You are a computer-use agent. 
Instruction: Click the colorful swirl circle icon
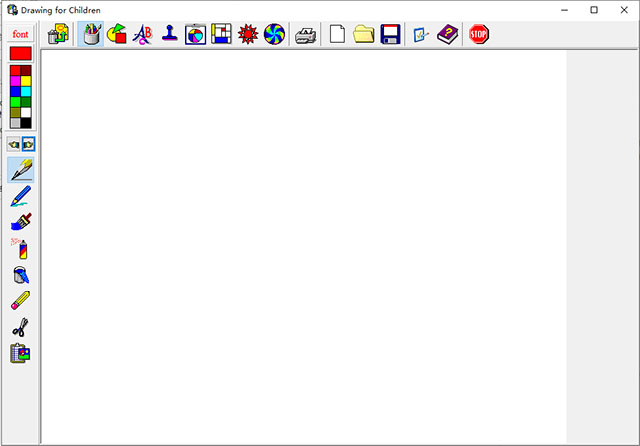[x=274, y=34]
